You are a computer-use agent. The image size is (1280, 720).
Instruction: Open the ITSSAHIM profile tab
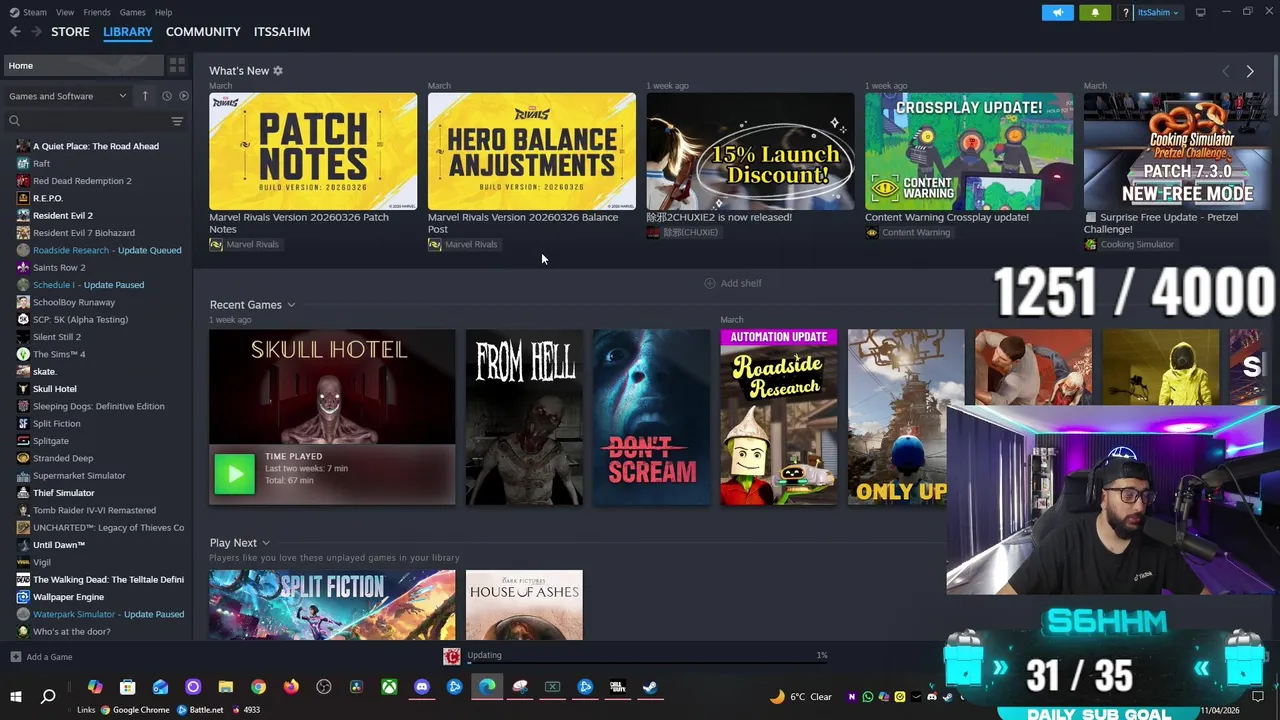pyautogui.click(x=282, y=32)
